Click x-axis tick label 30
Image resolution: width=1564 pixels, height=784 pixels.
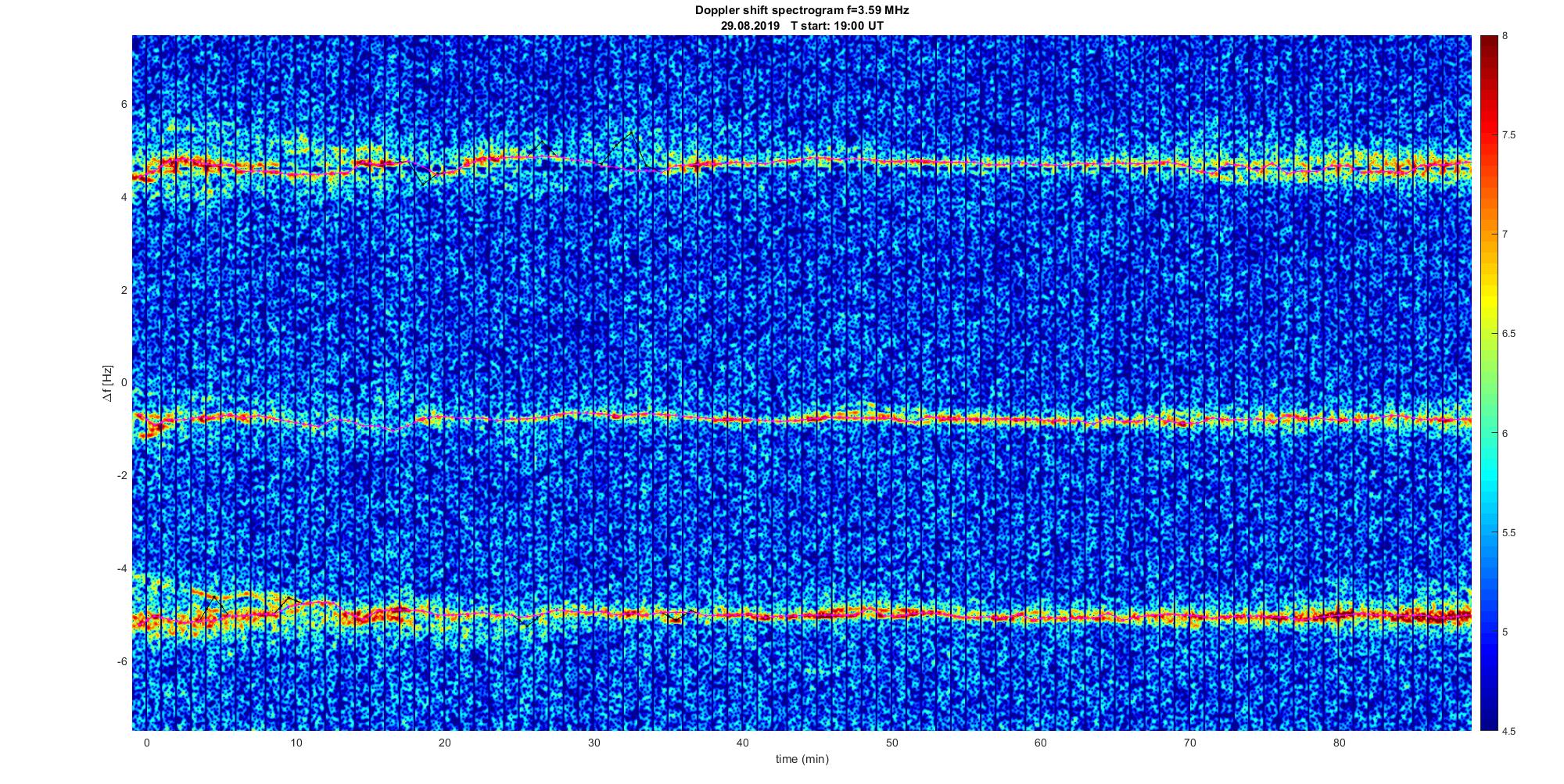coord(594,743)
